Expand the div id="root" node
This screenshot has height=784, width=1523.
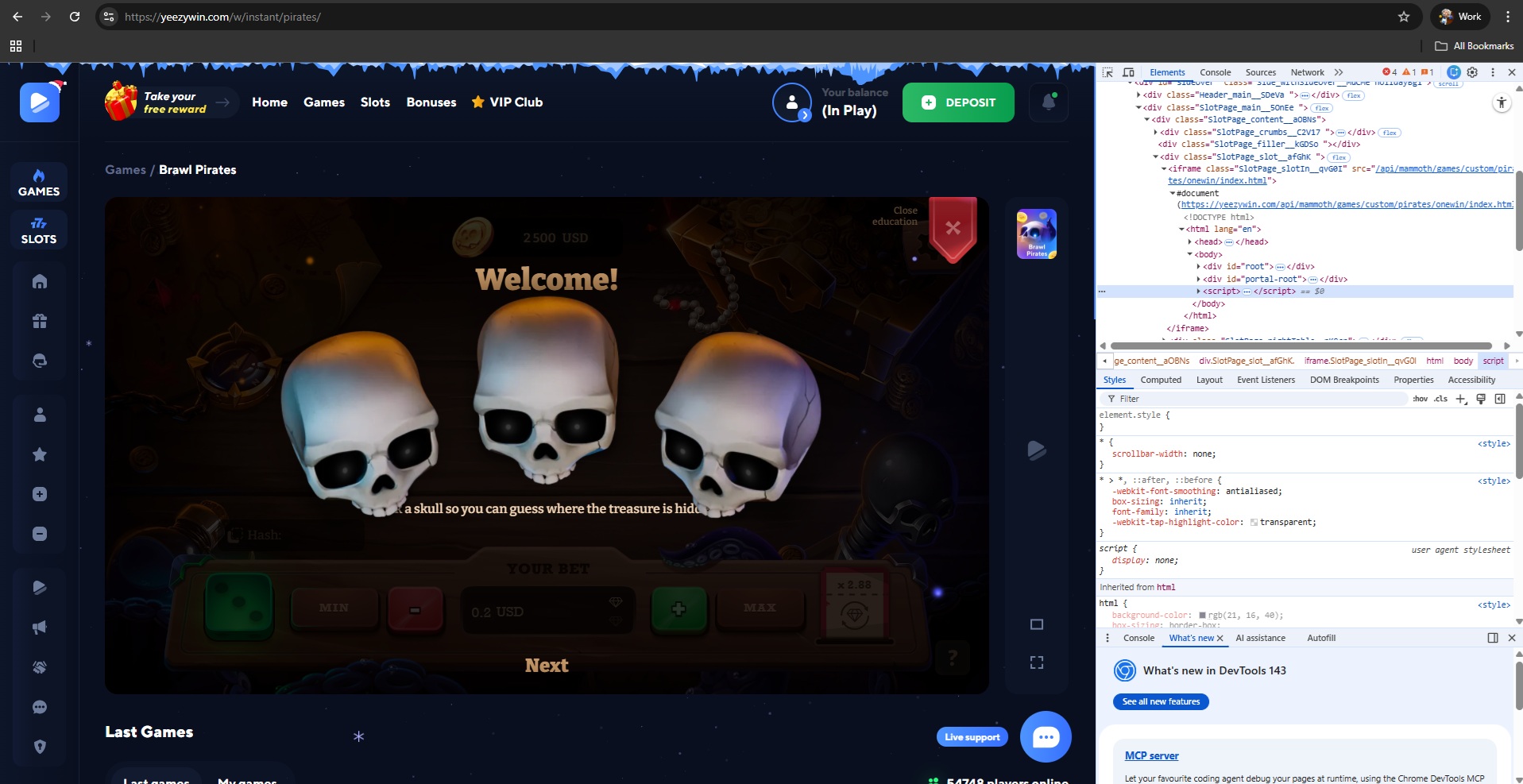click(1198, 267)
